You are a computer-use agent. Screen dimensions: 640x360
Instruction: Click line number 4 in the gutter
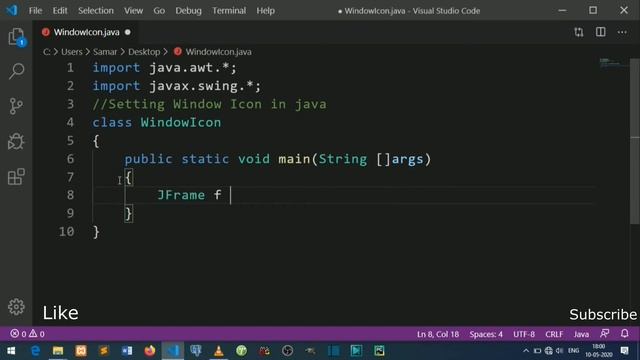pyautogui.click(x=70, y=122)
